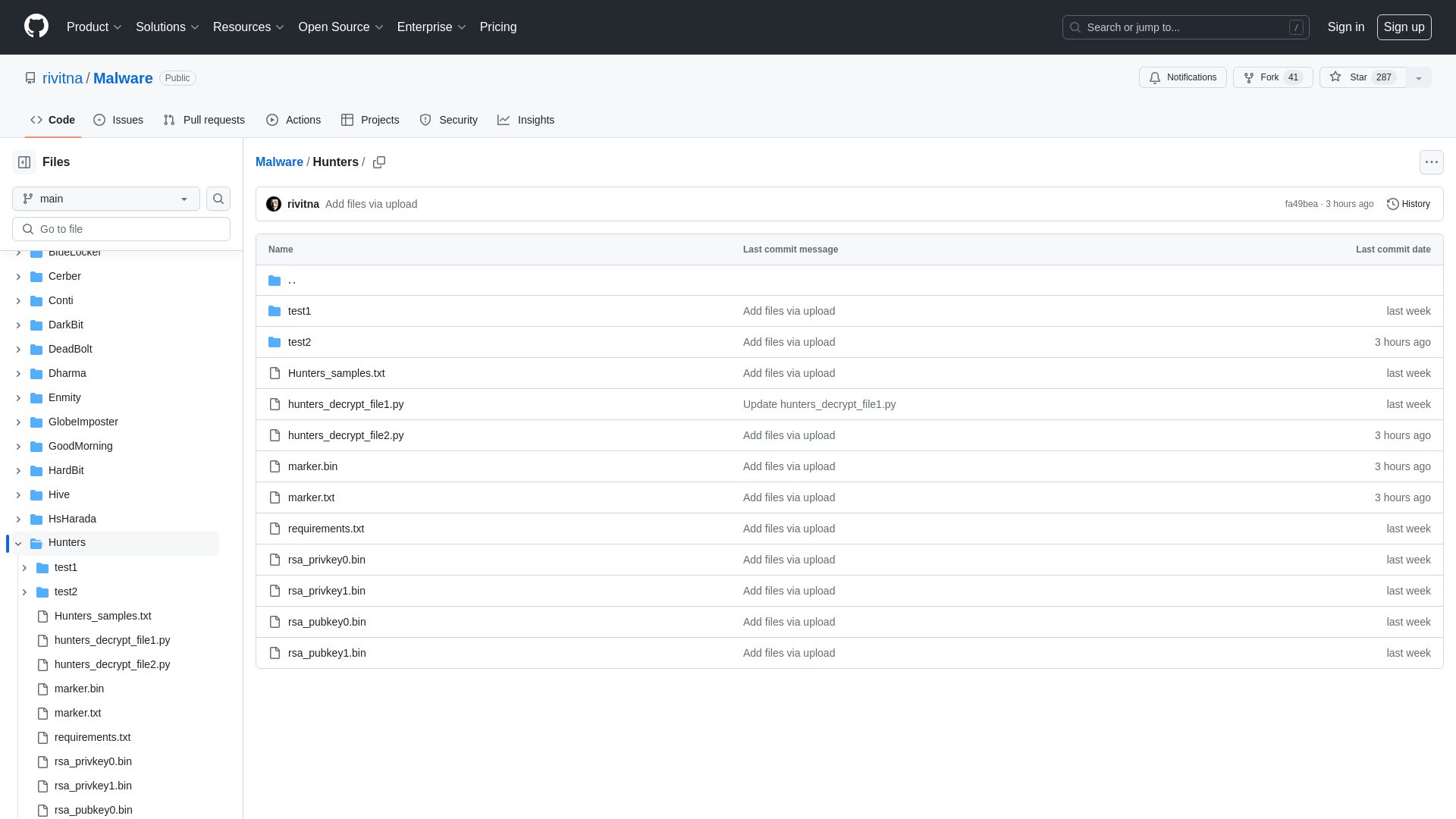This screenshot has height=819, width=1456.
Task: Click the Hive folder icon in tree
Action: coord(36,495)
